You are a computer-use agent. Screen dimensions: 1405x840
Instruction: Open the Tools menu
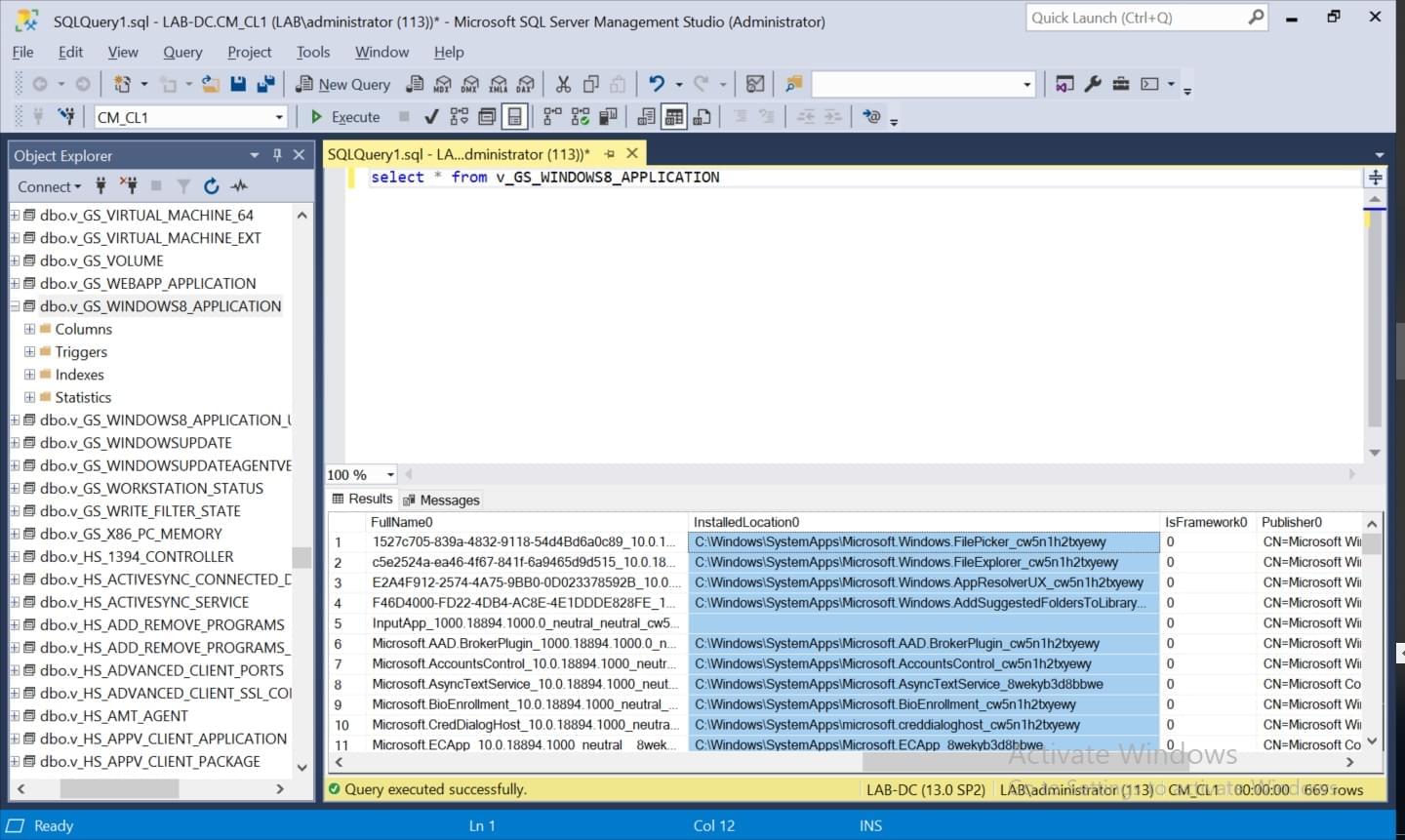tap(313, 52)
